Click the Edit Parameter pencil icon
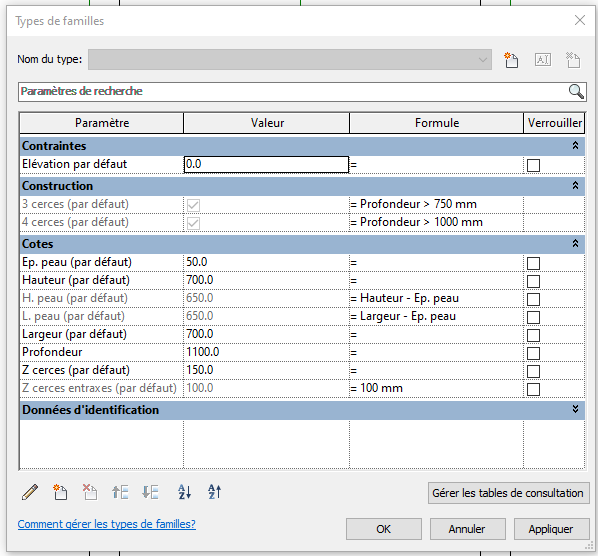The image size is (598, 556). click(30, 492)
